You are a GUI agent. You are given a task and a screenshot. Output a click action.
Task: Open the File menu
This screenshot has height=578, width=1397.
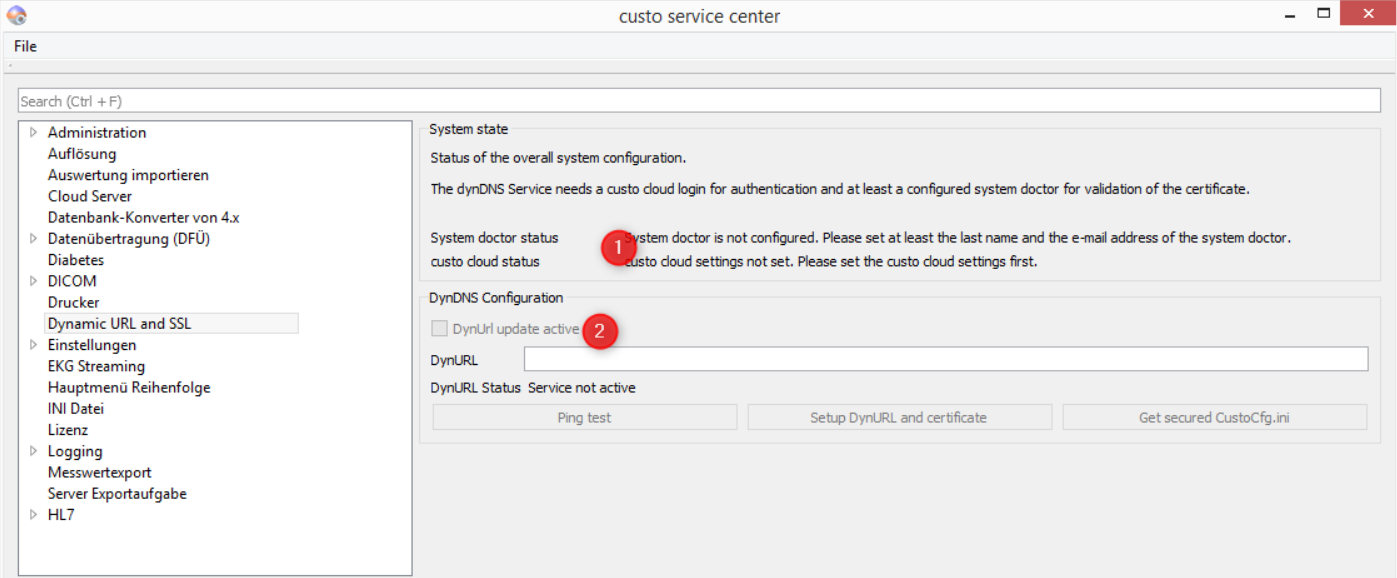click(x=25, y=46)
